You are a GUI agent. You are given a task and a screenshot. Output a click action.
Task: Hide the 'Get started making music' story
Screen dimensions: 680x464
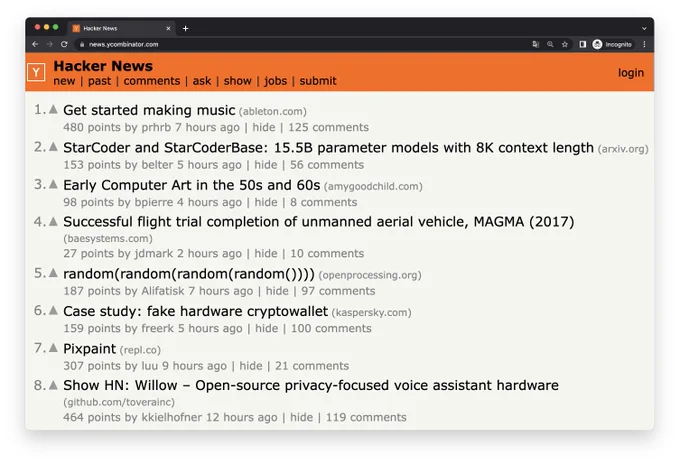coord(264,127)
